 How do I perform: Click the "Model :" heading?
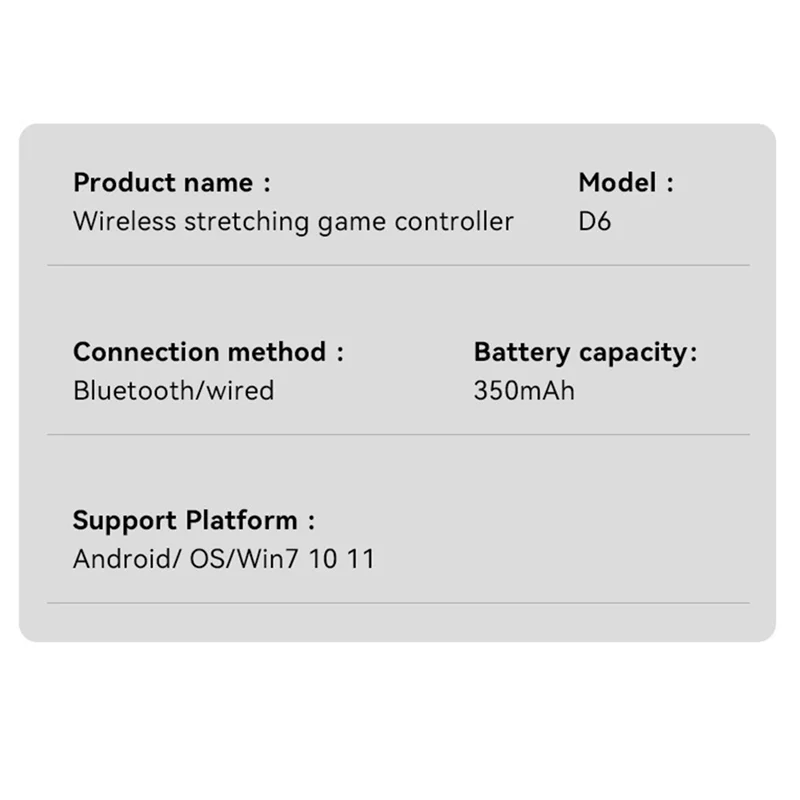tap(626, 183)
